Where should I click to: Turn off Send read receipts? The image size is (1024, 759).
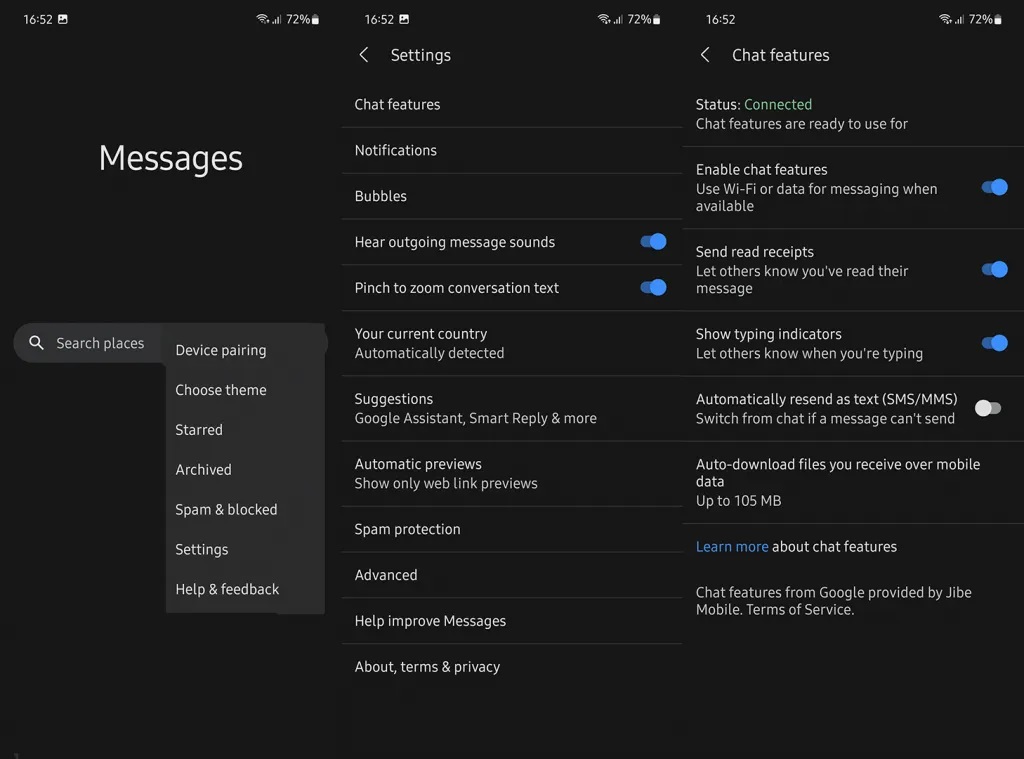(x=995, y=269)
